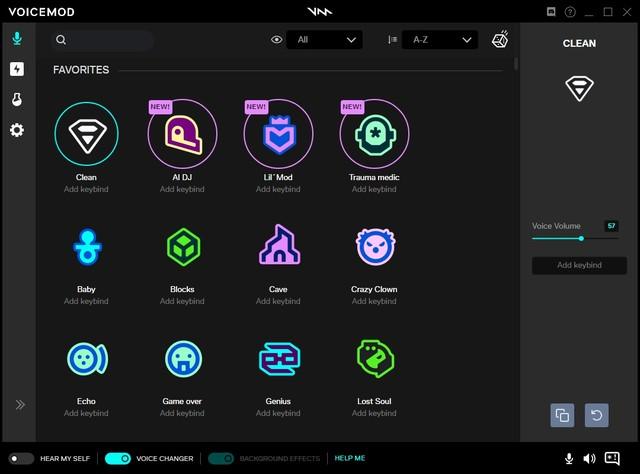Select the Crazy Clown voice icon
The width and height of the screenshot is (640, 474).
pos(374,246)
